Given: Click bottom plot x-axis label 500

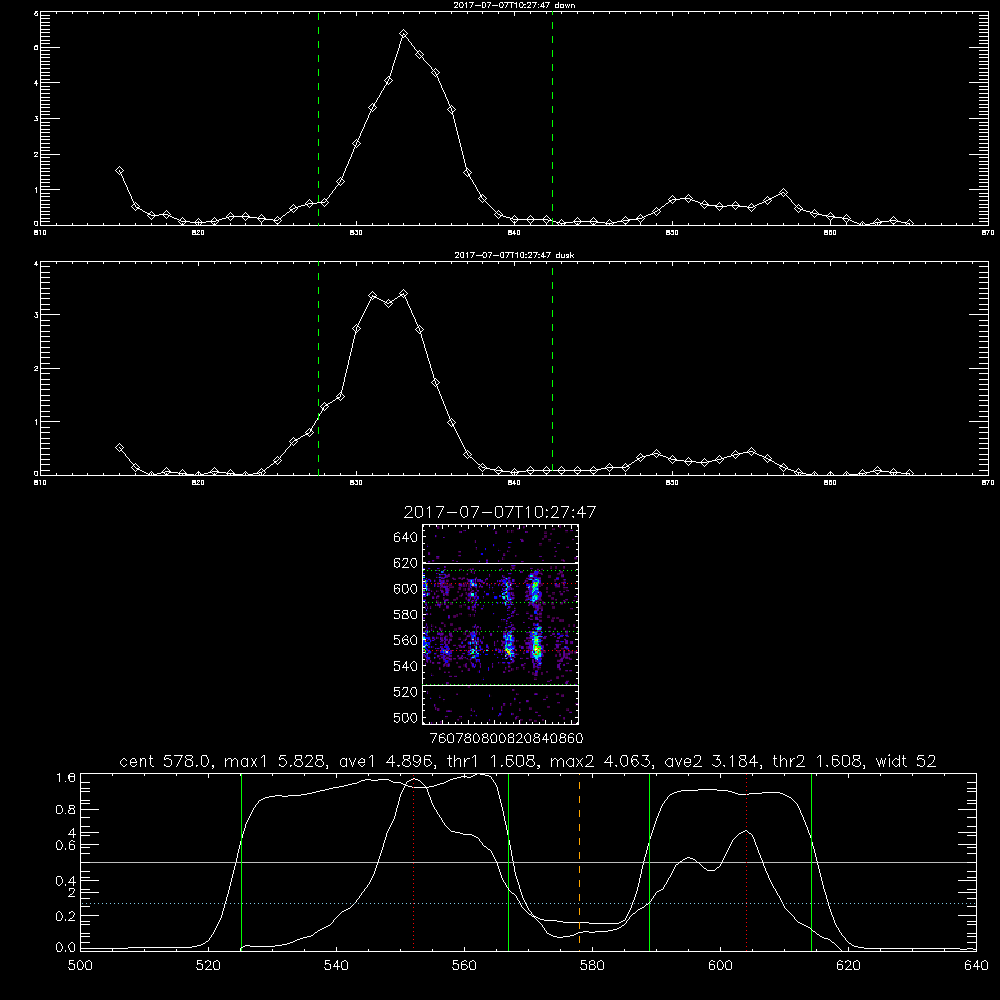Looking at the screenshot, I should 80,966.
